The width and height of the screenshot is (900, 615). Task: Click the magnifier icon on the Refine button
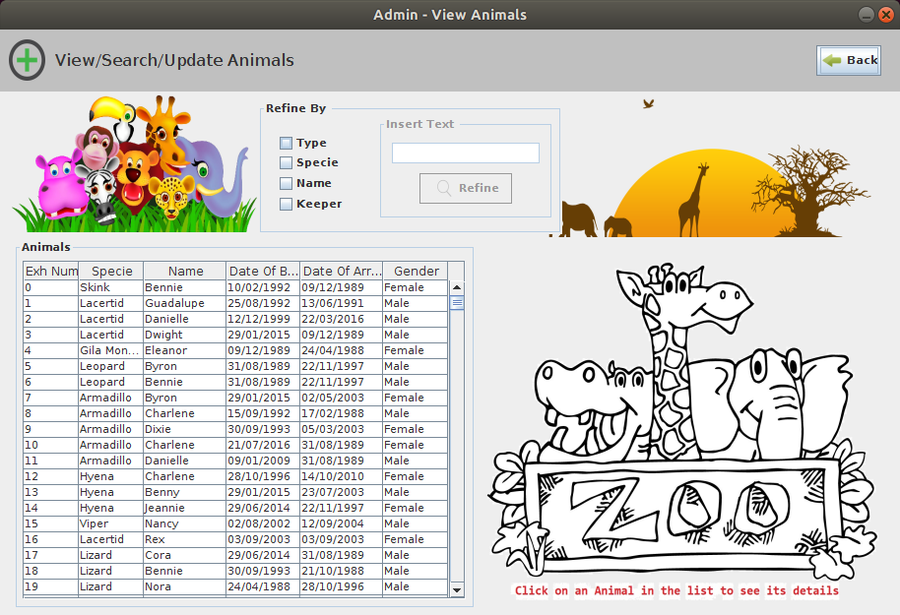point(444,188)
